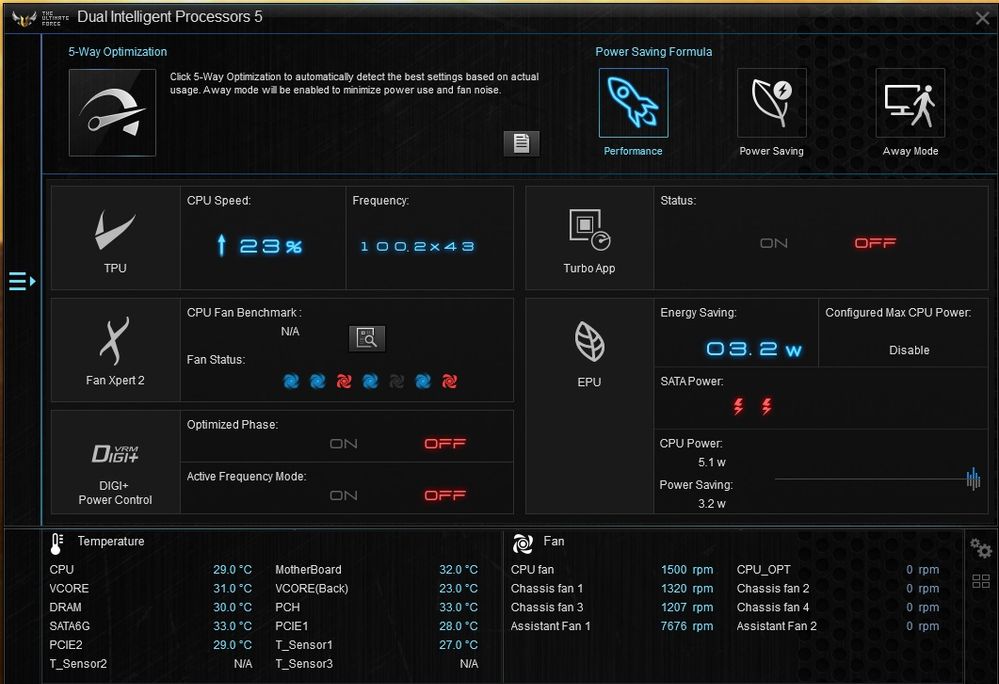Click the CPU fan 1500 rpm value

coord(687,569)
